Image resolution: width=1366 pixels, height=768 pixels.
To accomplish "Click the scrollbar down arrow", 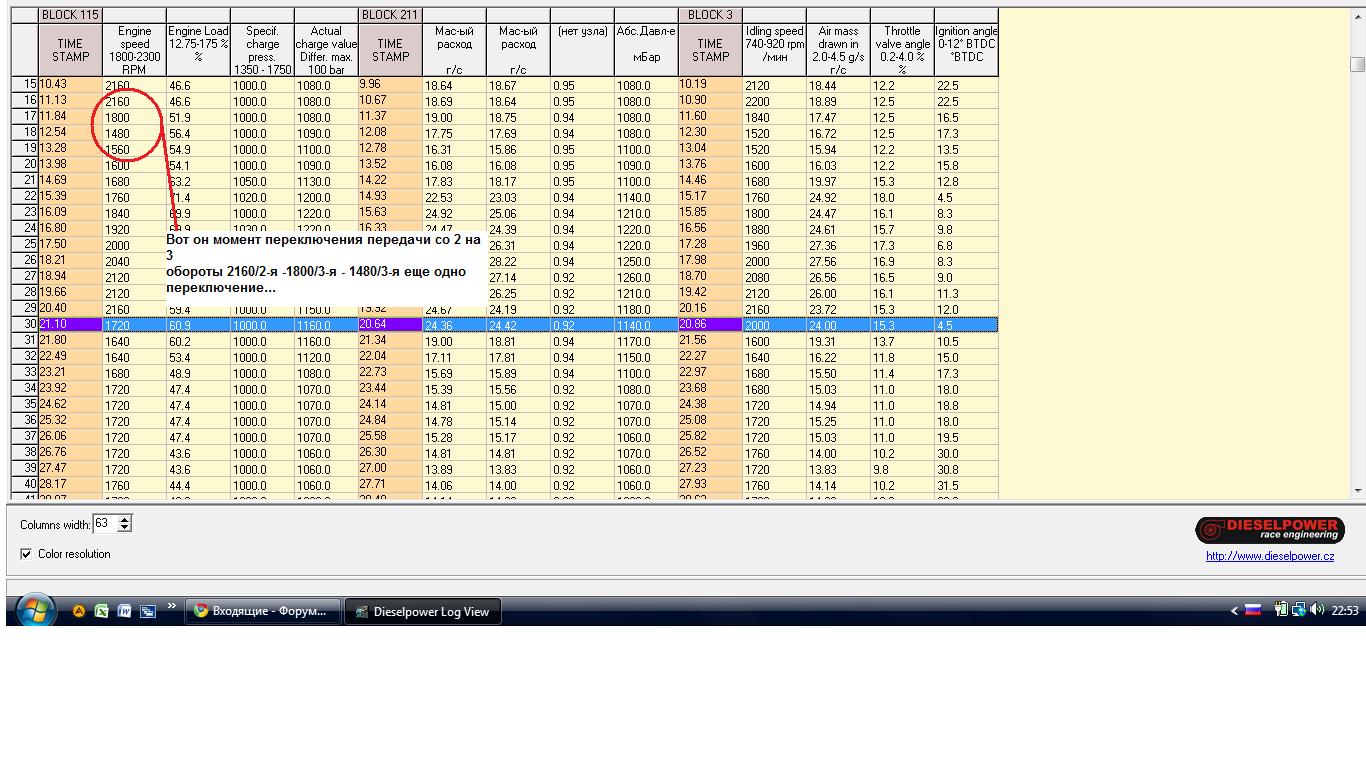I will point(1357,490).
